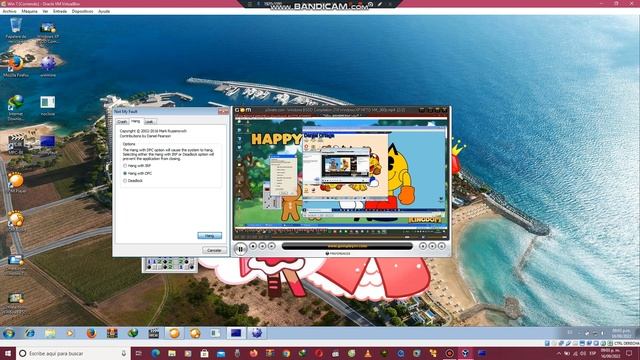This screenshot has width=640, height=360.
Task: Select Hang with IRP option
Action: [x=137, y=166]
